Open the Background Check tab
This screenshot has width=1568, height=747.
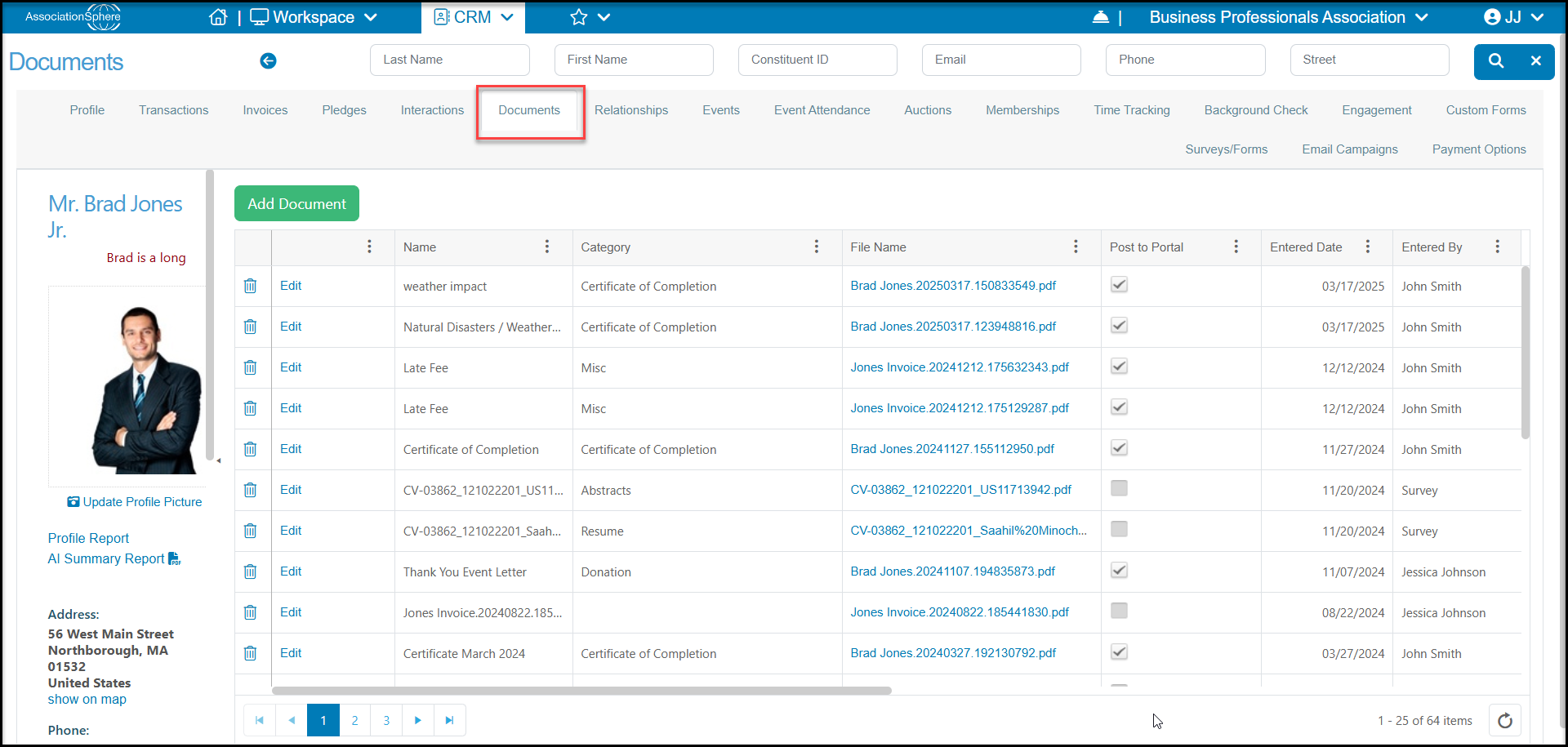click(x=1256, y=110)
